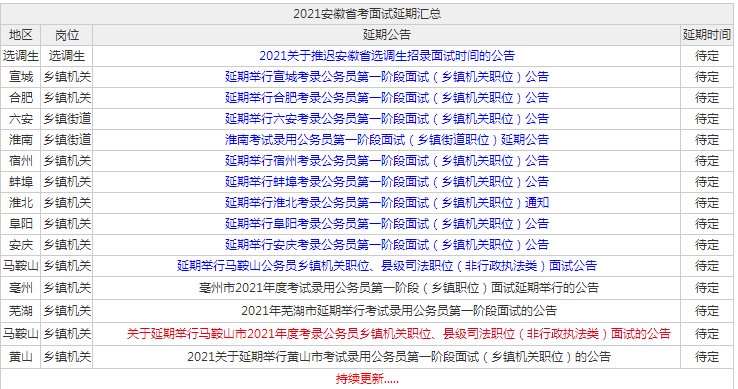The width and height of the screenshot is (738, 389).
Task: Open the 淮北 postponement 通知 link
Action: (386, 203)
